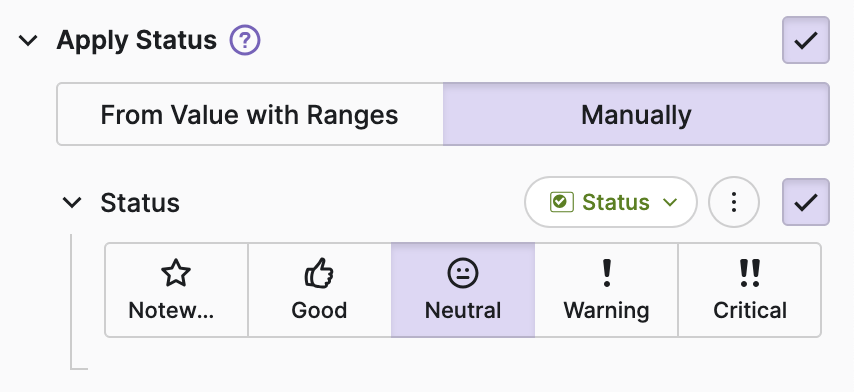
Task: Choose the Good thumbs-up icon
Action: (319, 273)
